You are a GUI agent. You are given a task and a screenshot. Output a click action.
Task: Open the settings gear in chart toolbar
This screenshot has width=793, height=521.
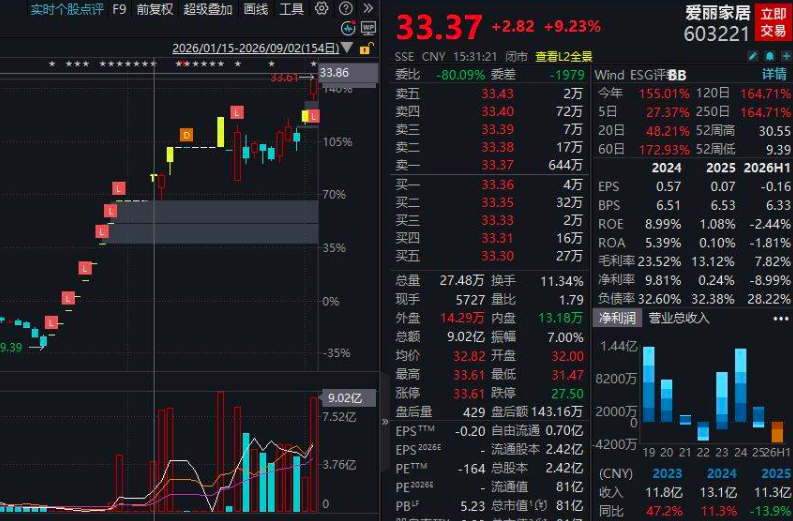[321, 9]
